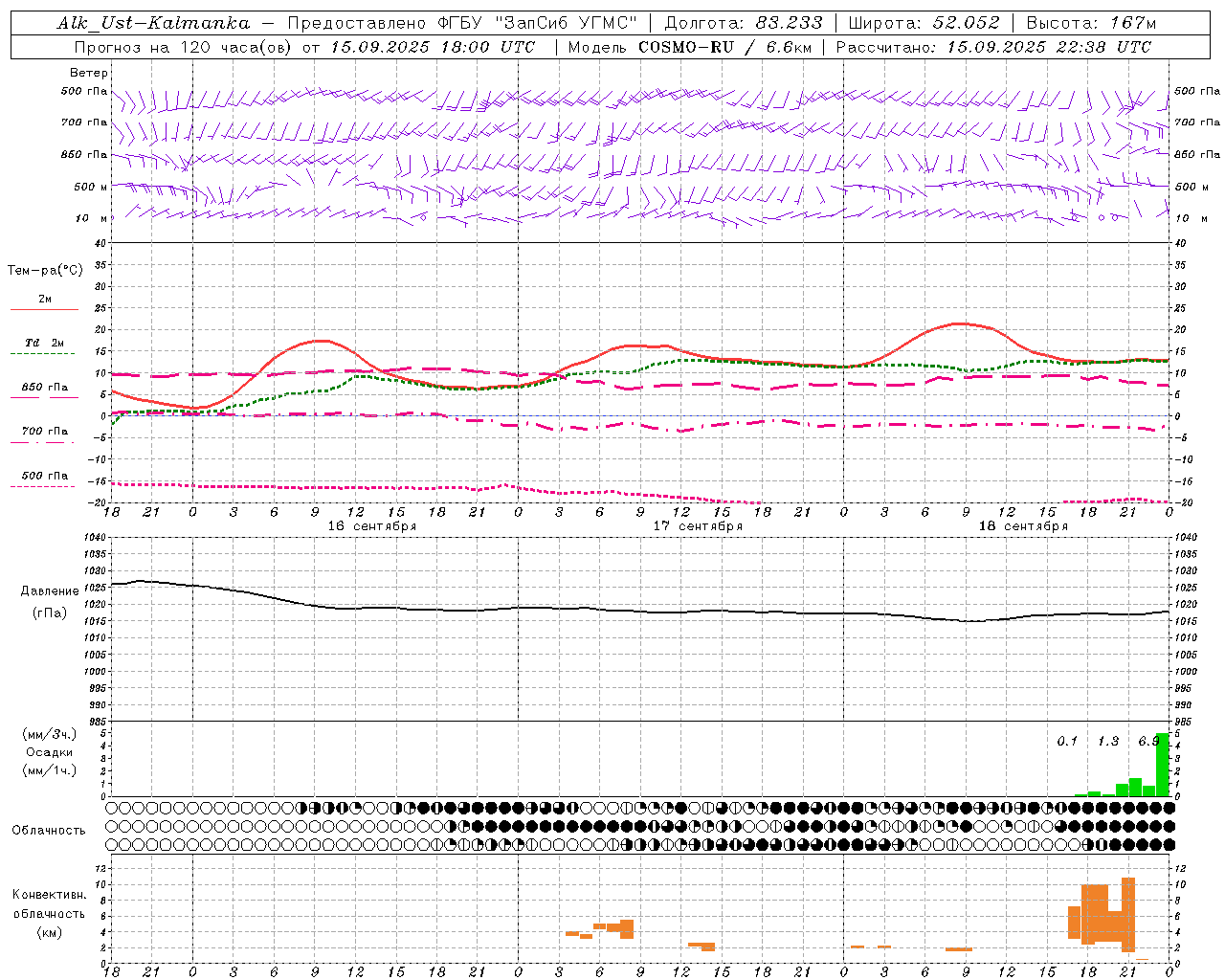Click the precipitation total 6.9
The image size is (1225, 980).
pyautogui.click(x=1148, y=741)
